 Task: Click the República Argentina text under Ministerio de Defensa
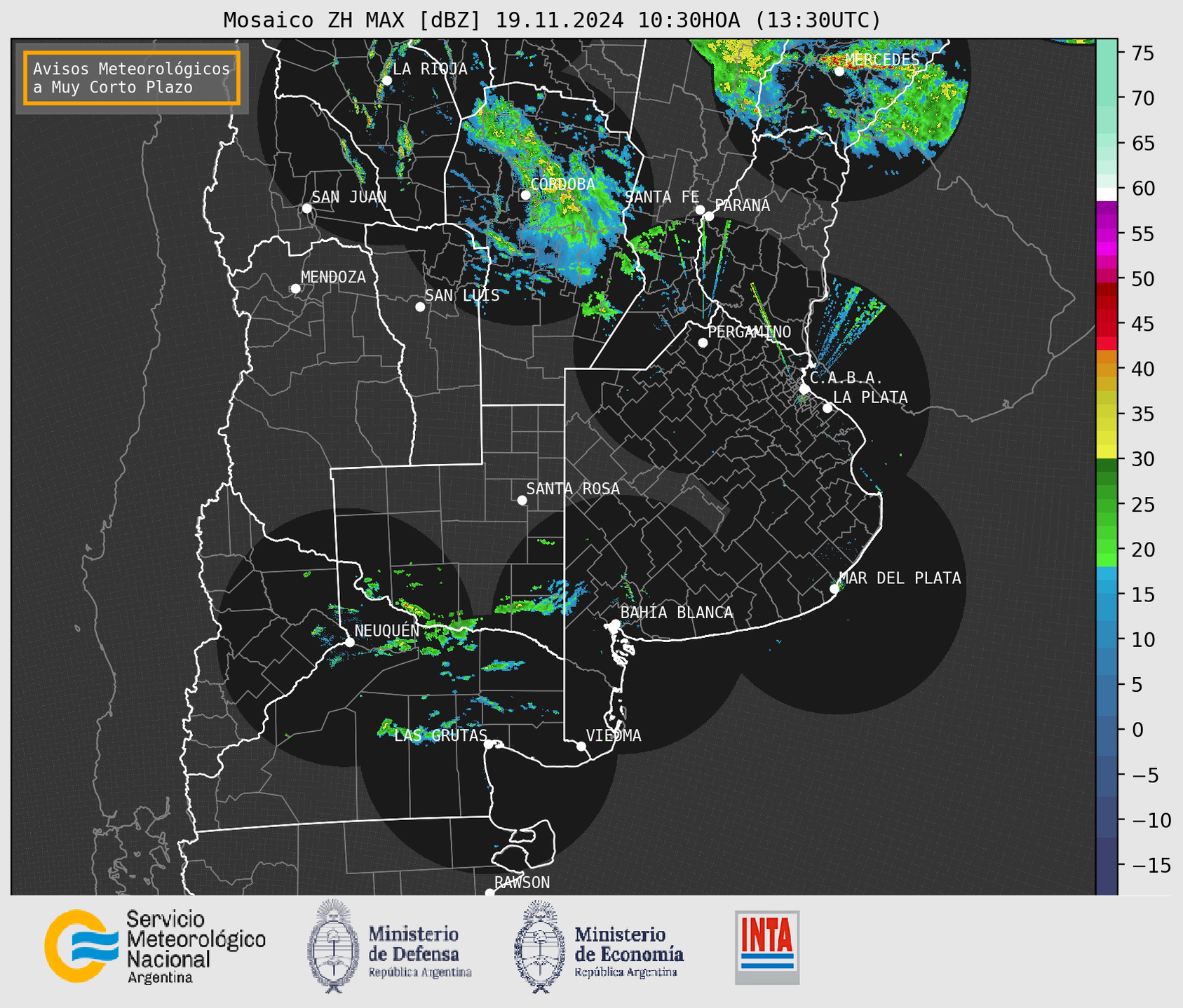pos(420,972)
